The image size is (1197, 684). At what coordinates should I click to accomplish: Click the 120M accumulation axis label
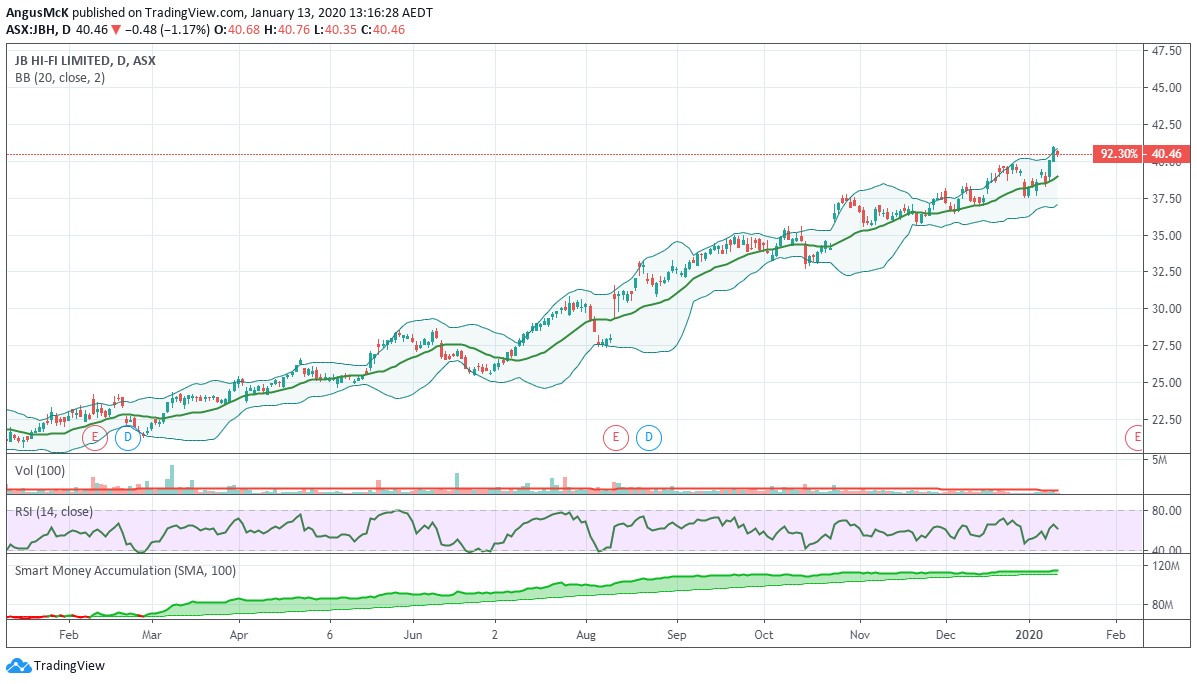[x=1165, y=566]
